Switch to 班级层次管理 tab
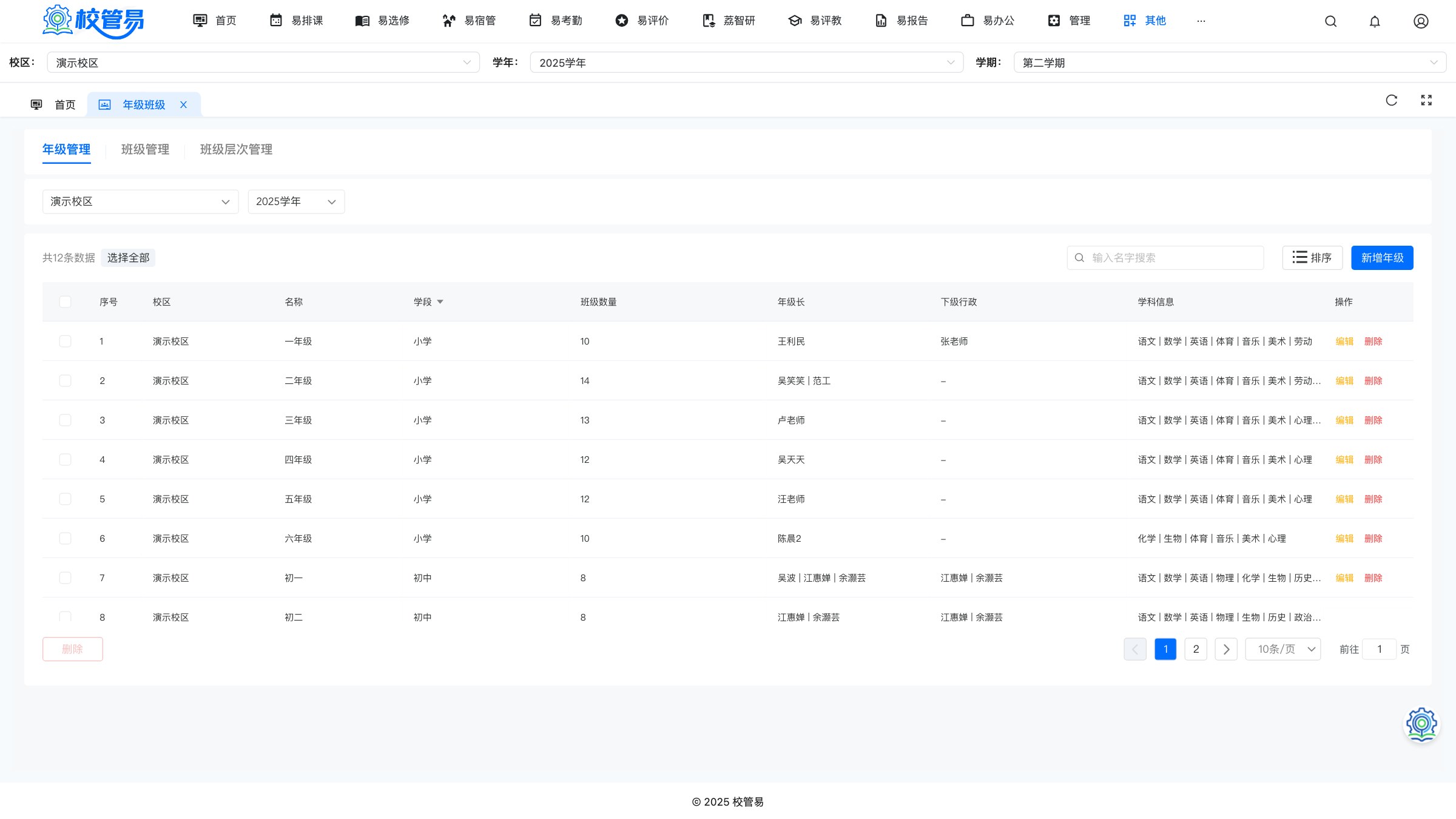This screenshot has height=819, width=1456. (236, 150)
